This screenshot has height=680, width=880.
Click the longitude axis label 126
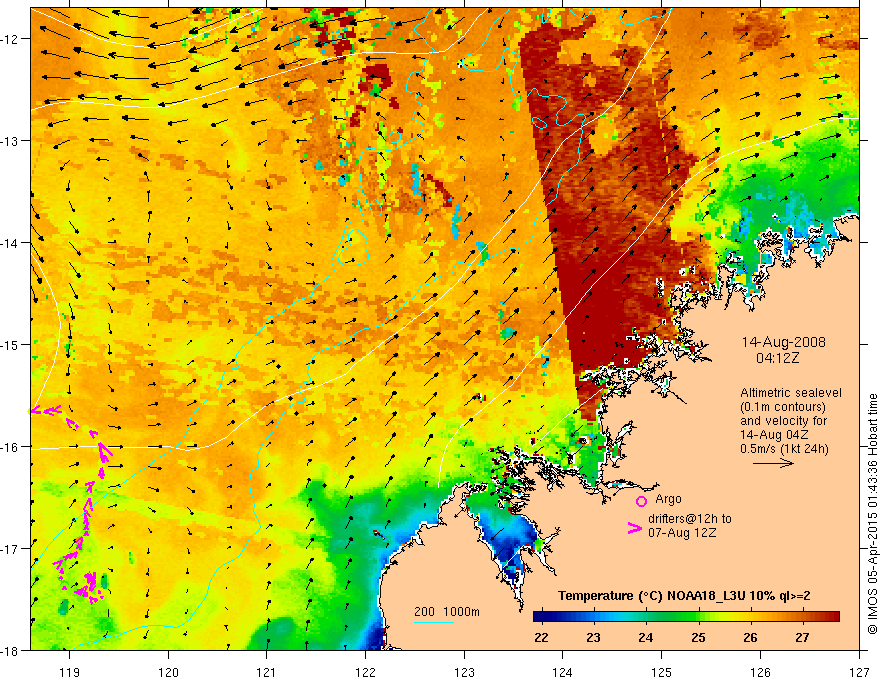[760, 672]
